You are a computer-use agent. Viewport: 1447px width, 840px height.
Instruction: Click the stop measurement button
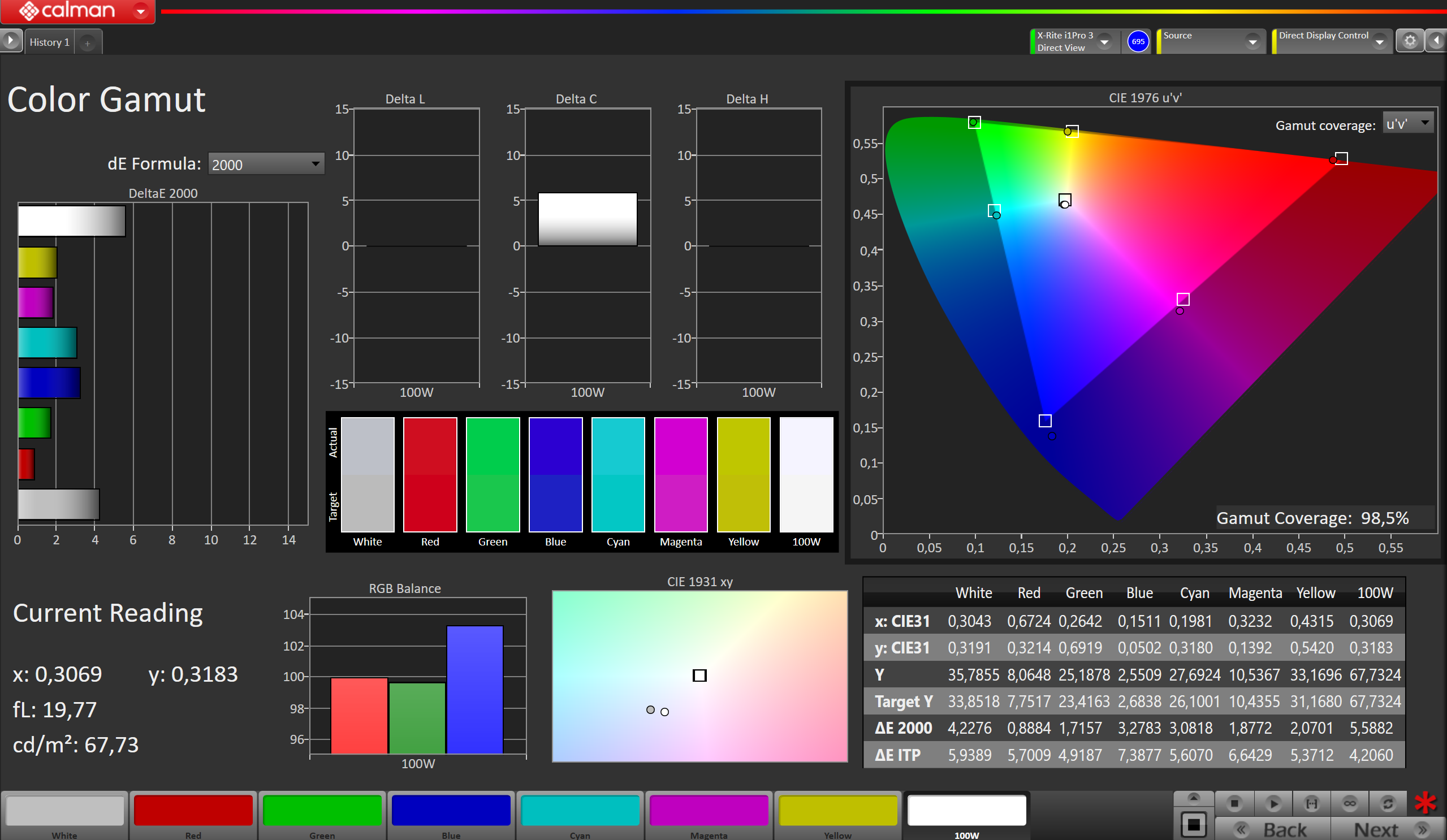click(x=1234, y=803)
